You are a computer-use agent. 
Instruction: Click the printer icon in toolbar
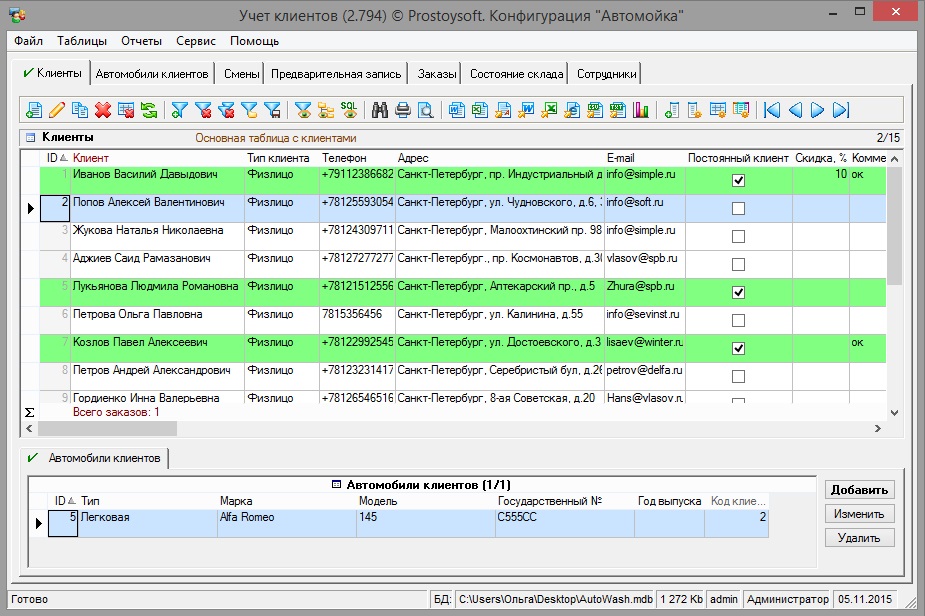[x=403, y=110]
